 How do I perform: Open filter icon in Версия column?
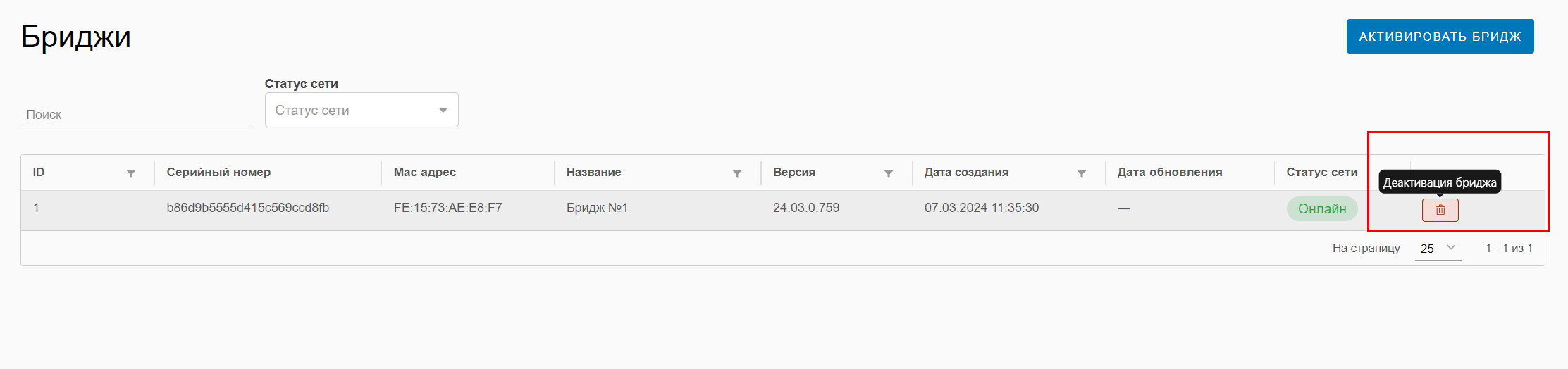(x=889, y=173)
